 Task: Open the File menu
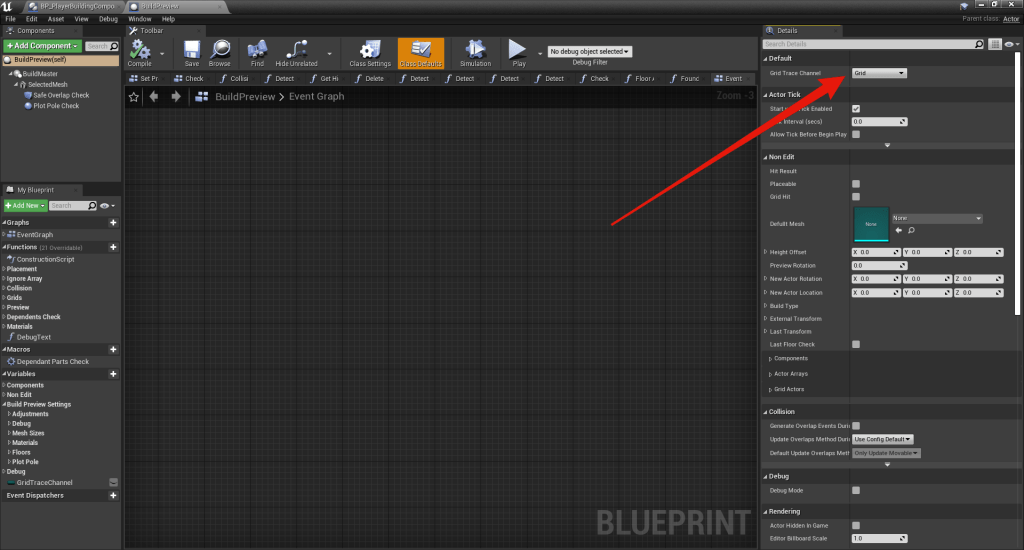[x=10, y=19]
